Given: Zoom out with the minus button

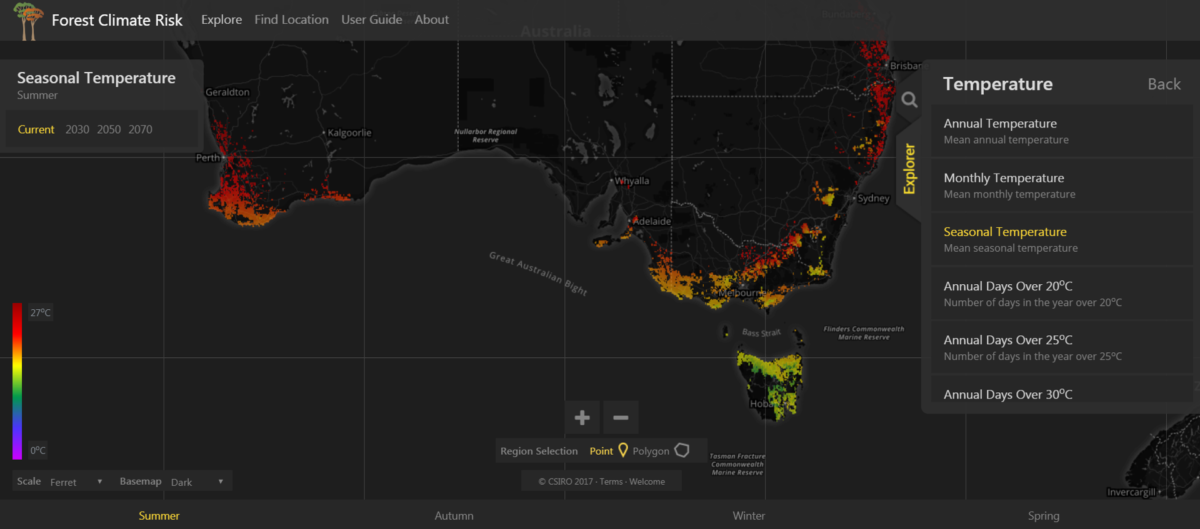Looking at the screenshot, I should (x=620, y=417).
